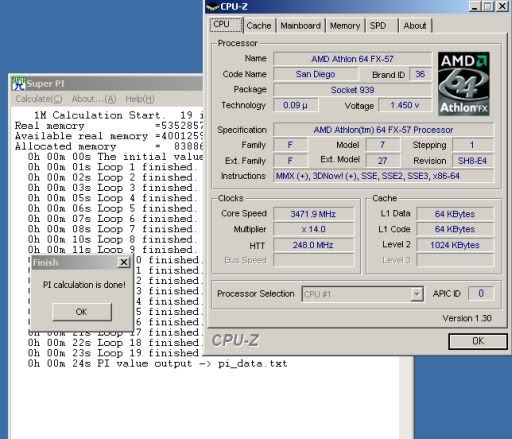Click the Revision value SH8-E4
Viewport: 512px width, 439px height.
click(472, 161)
